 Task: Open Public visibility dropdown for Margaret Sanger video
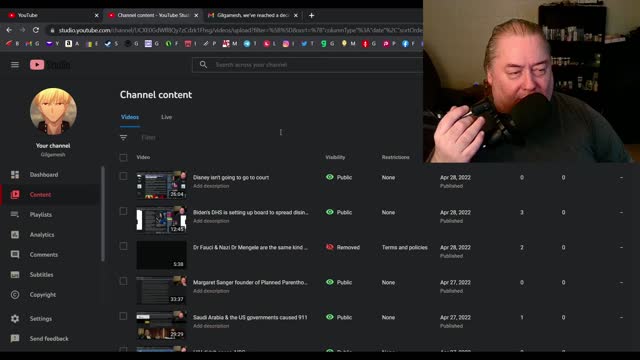point(339,282)
